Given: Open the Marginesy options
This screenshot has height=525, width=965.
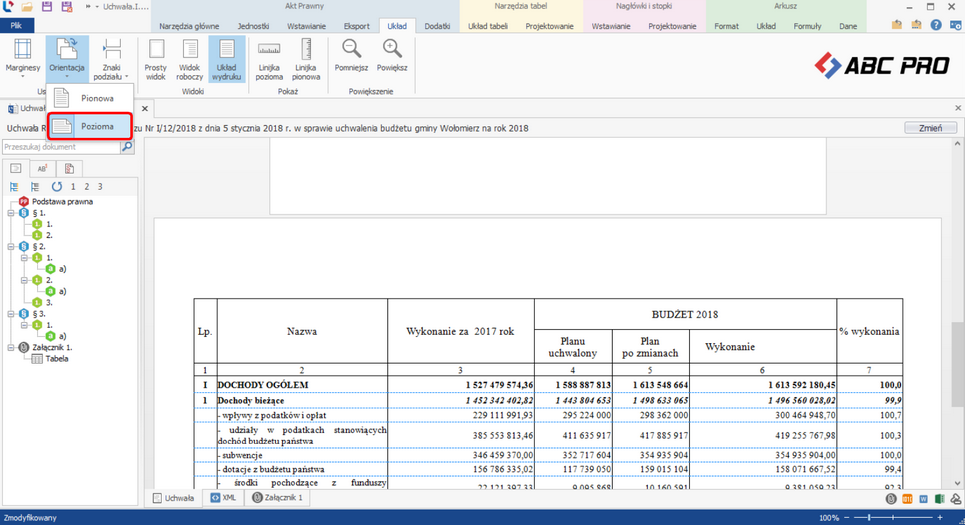Looking at the screenshot, I should pyautogui.click(x=22, y=58).
